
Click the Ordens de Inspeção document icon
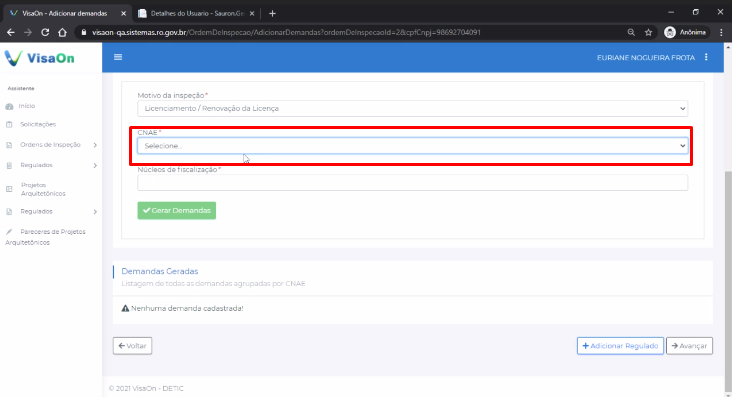pyautogui.click(x=9, y=145)
